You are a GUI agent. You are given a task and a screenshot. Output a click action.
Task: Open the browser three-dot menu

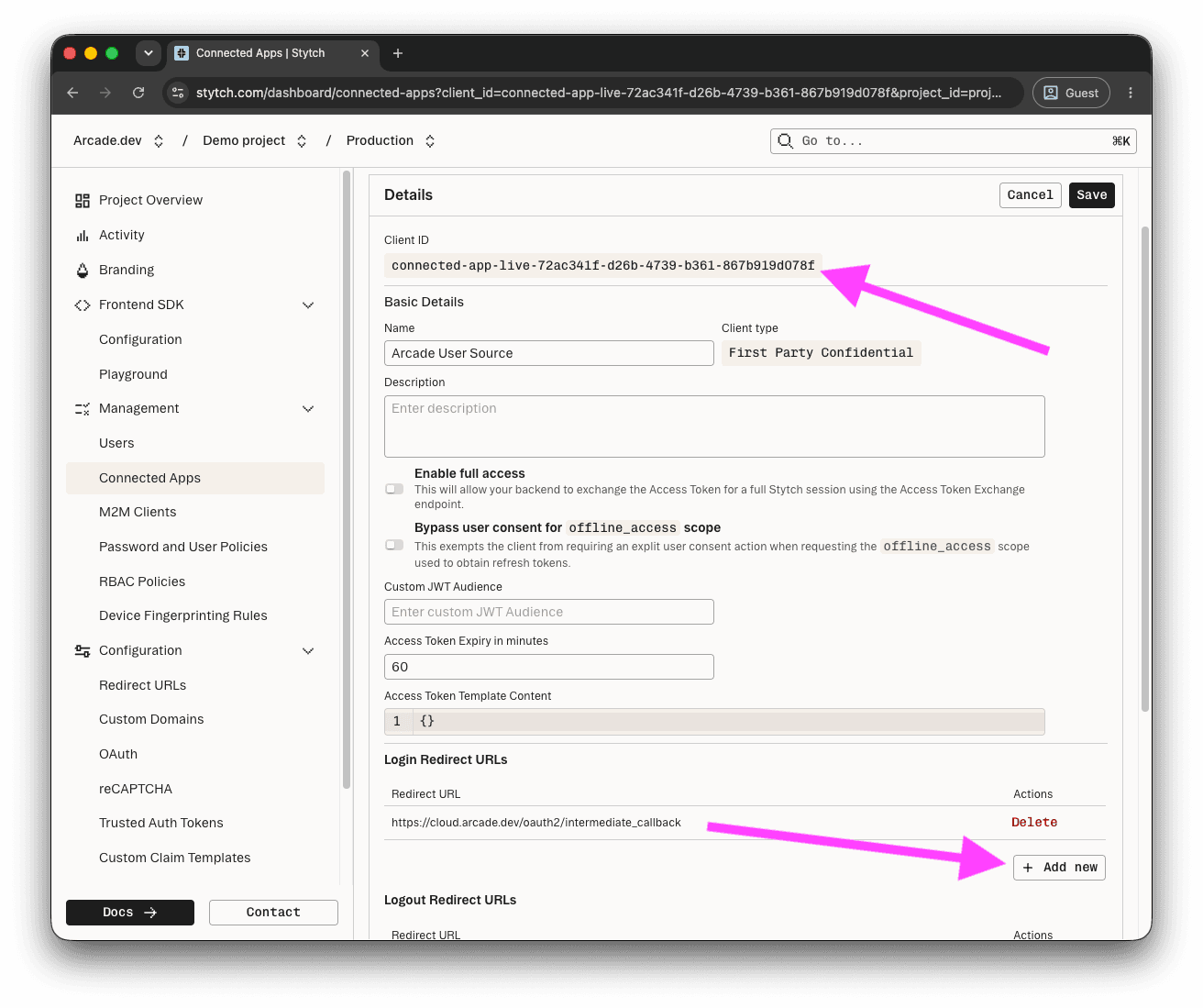(1131, 93)
